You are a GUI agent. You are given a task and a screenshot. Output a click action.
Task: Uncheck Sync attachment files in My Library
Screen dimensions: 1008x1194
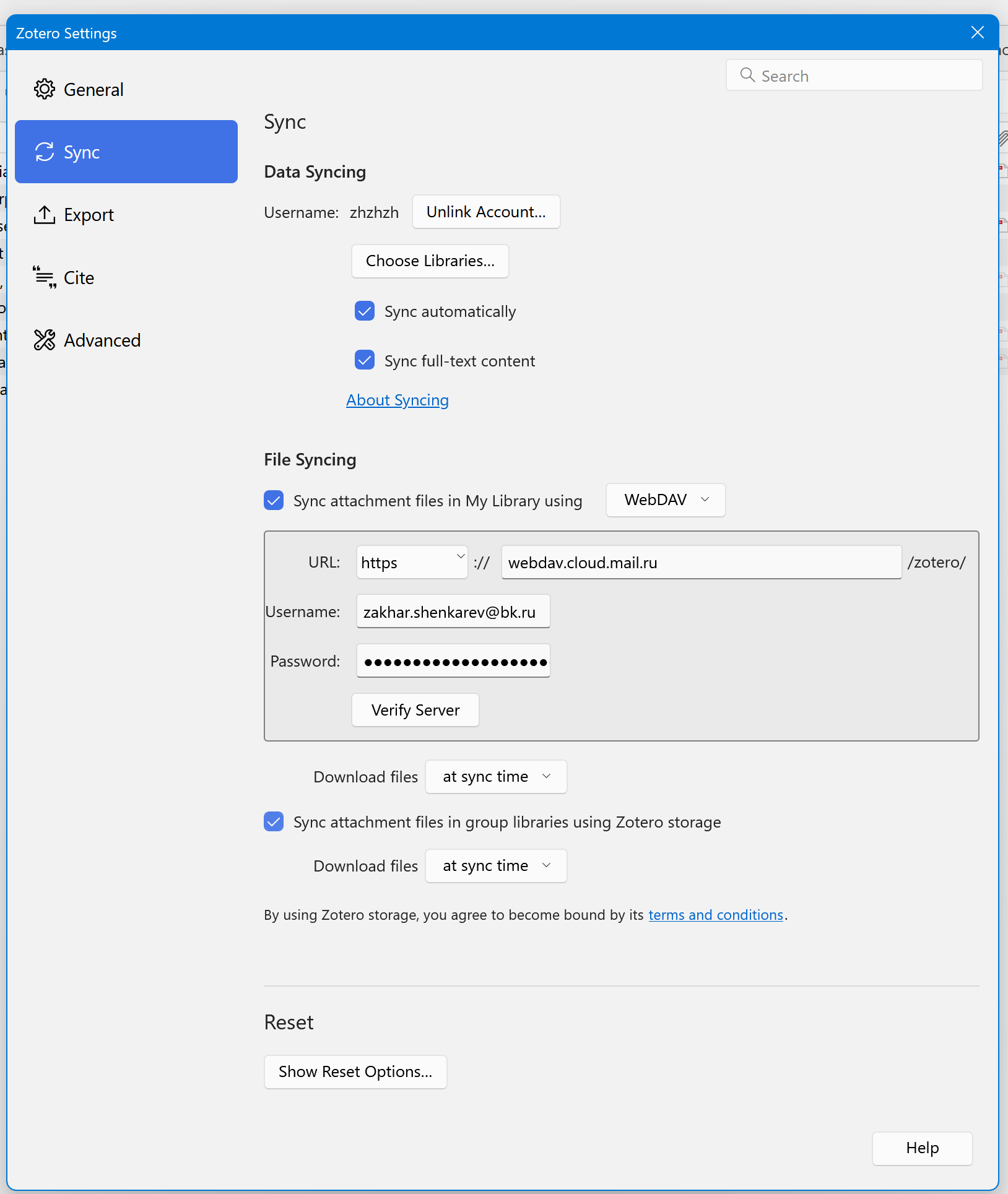274,500
